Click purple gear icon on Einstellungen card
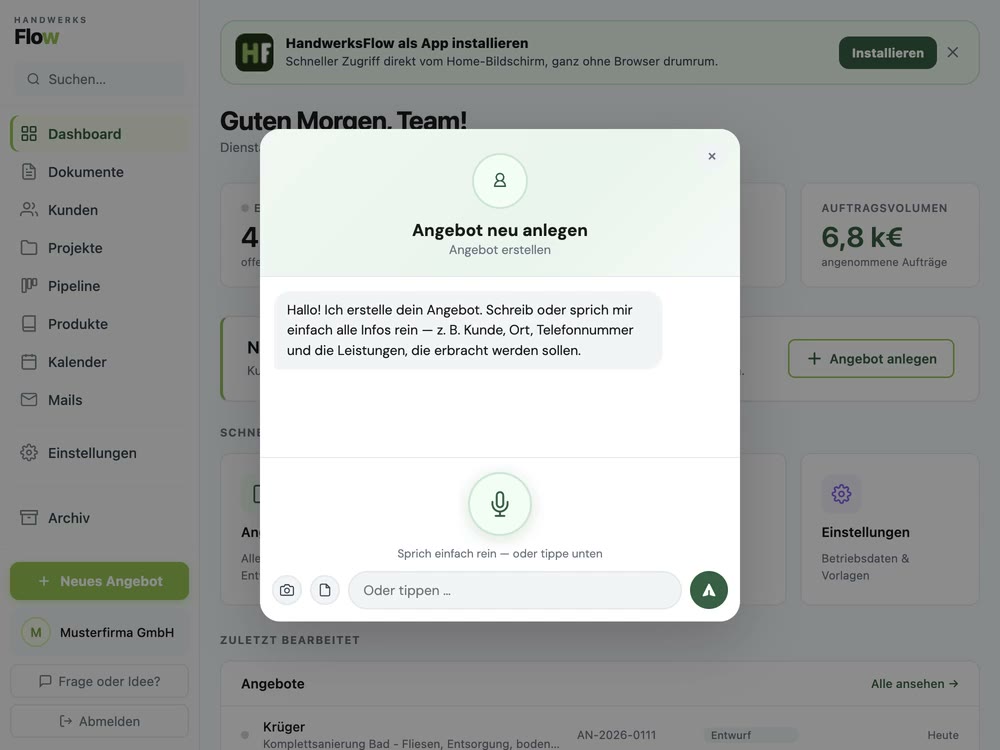This screenshot has height=750, width=1000. (x=841, y=494)
